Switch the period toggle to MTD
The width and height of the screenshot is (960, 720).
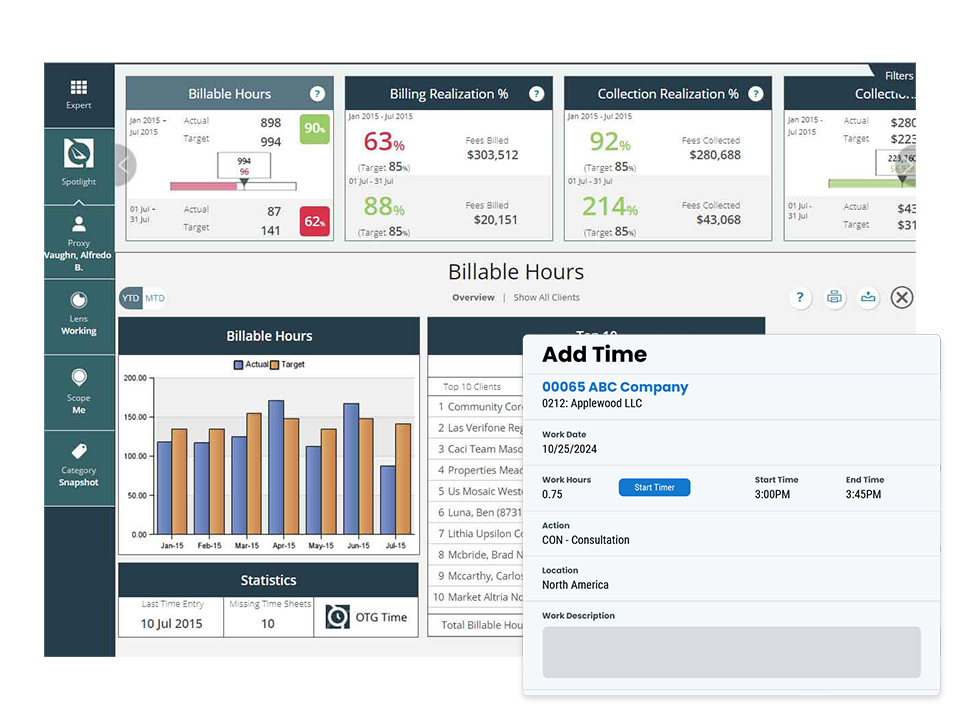pos(155,298)
